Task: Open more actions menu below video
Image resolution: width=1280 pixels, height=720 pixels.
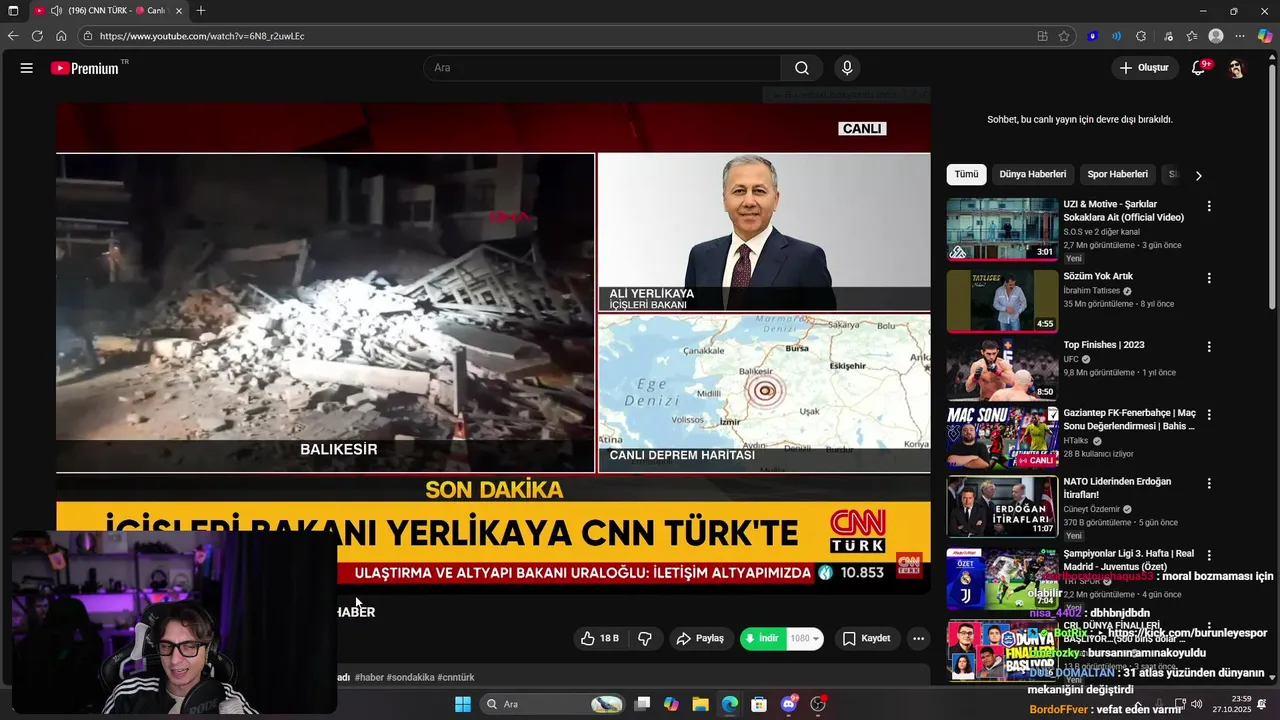Action: pyautogui.click(x=918, y=638)
